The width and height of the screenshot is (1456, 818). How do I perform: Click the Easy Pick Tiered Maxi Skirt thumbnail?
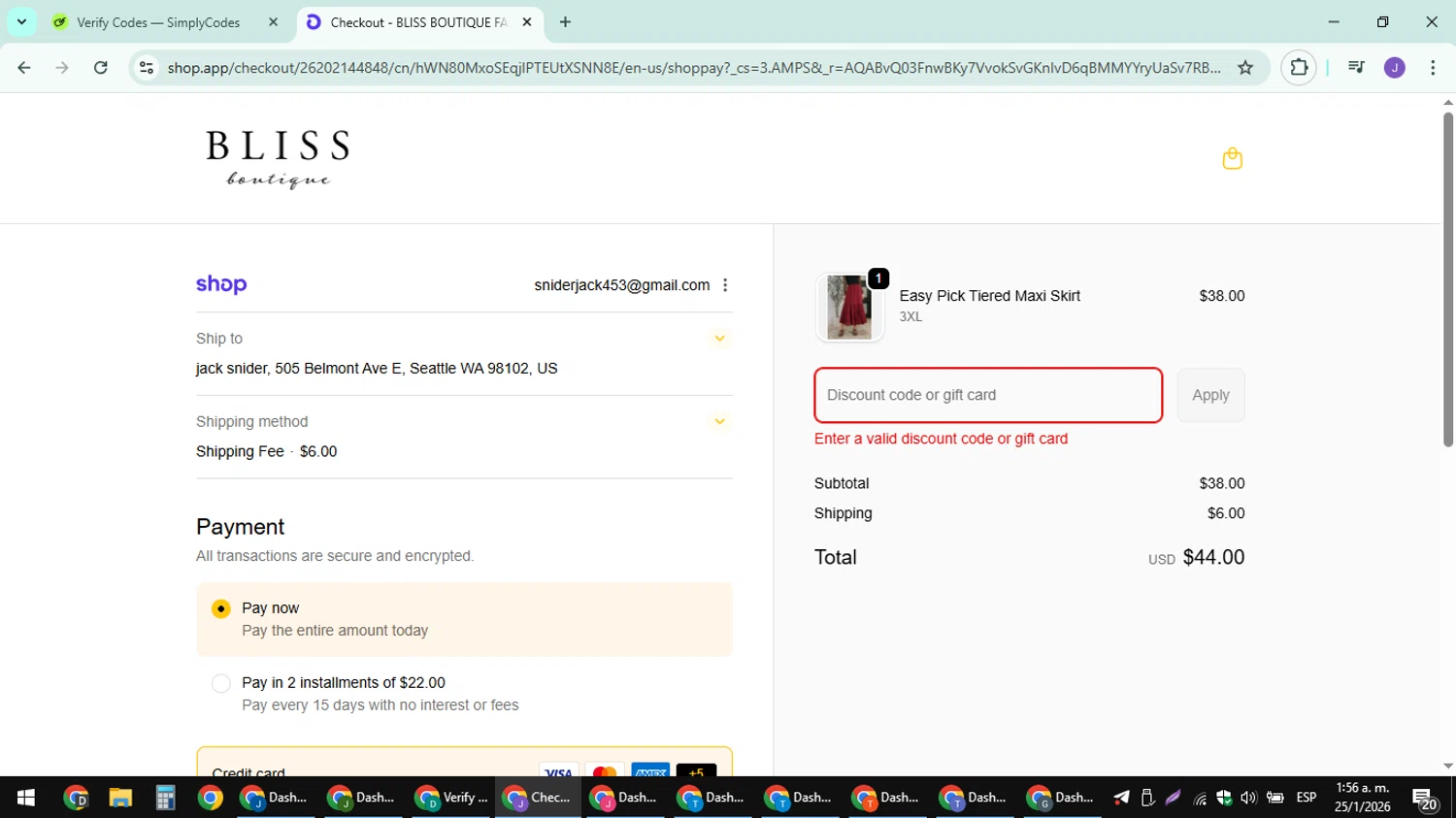pos(849,308)
